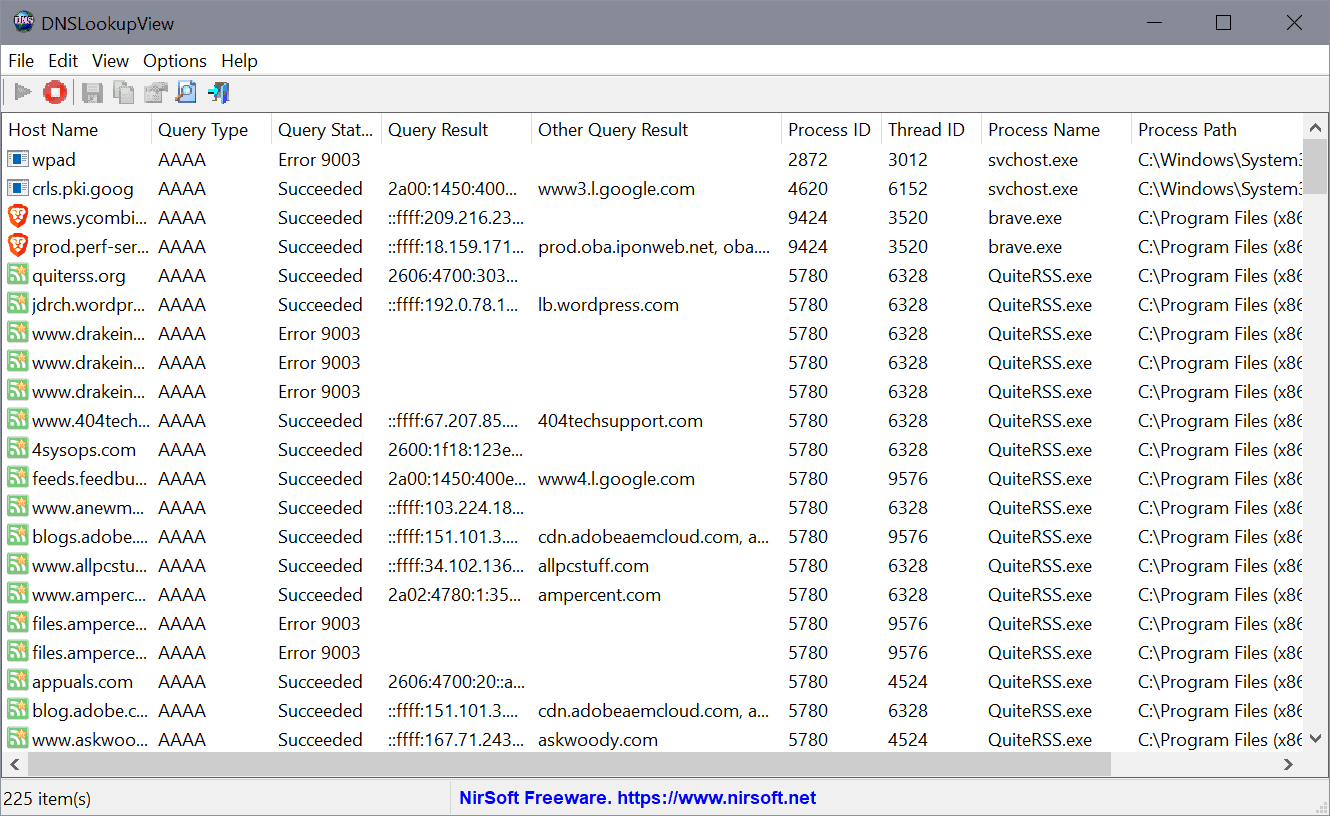Click the QuiteRSS icon beside appuals.com

point(17,681)
